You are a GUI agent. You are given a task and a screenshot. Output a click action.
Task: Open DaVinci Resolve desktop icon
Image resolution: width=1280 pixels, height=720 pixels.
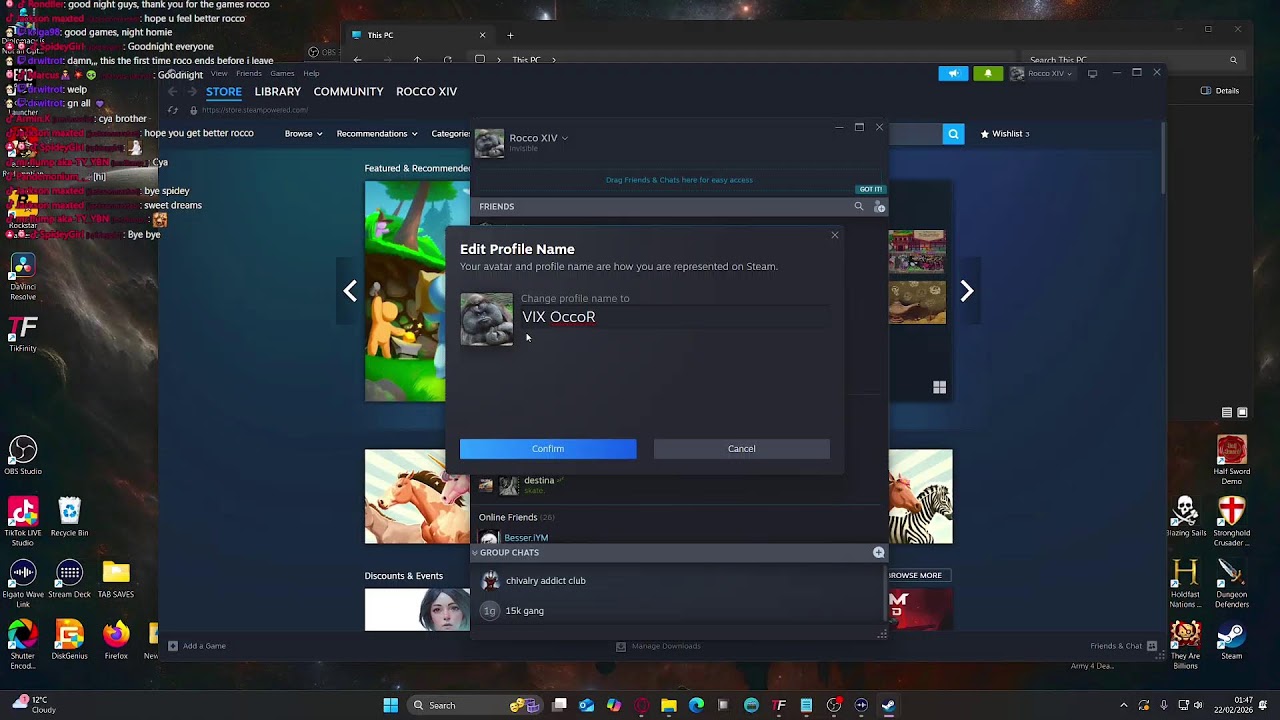[23, 277]
